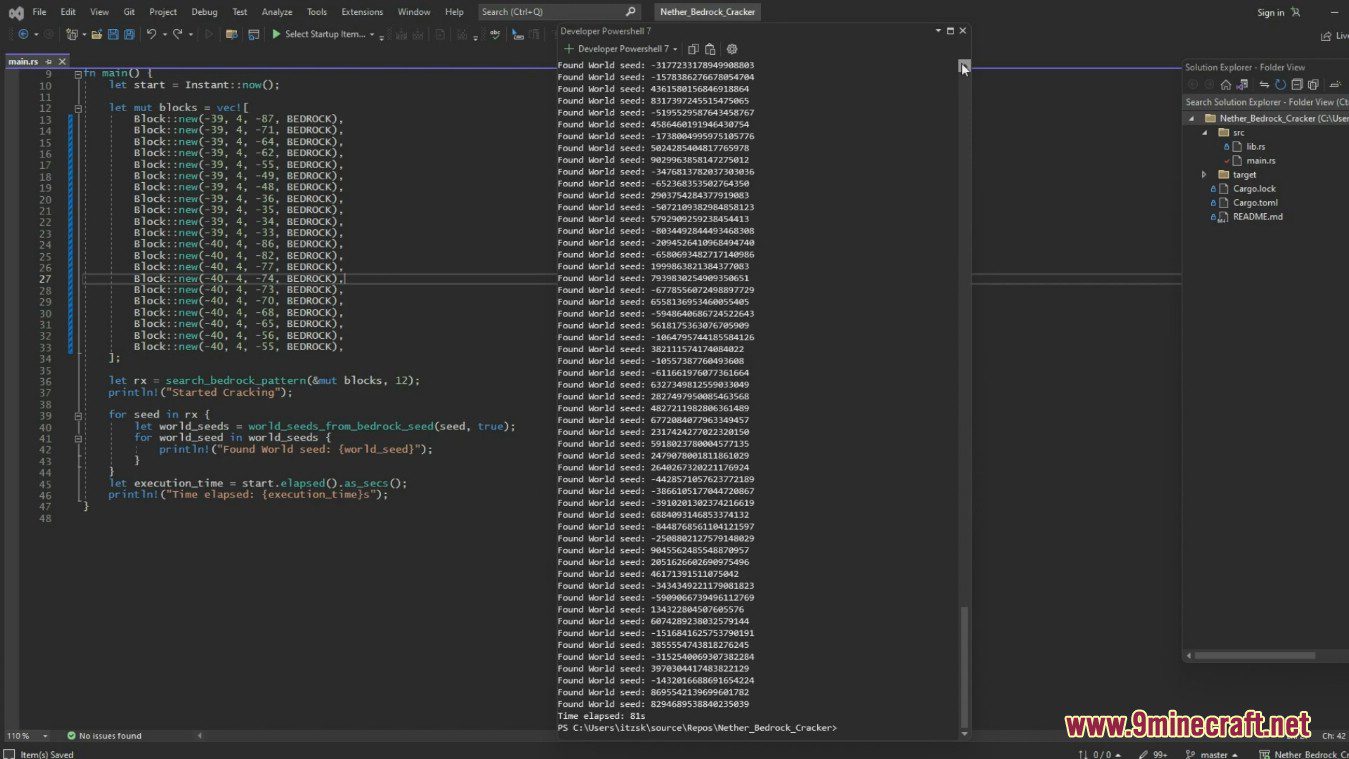Open the Extensions menu
The image size is (1349, 759).
pos(362,12)
